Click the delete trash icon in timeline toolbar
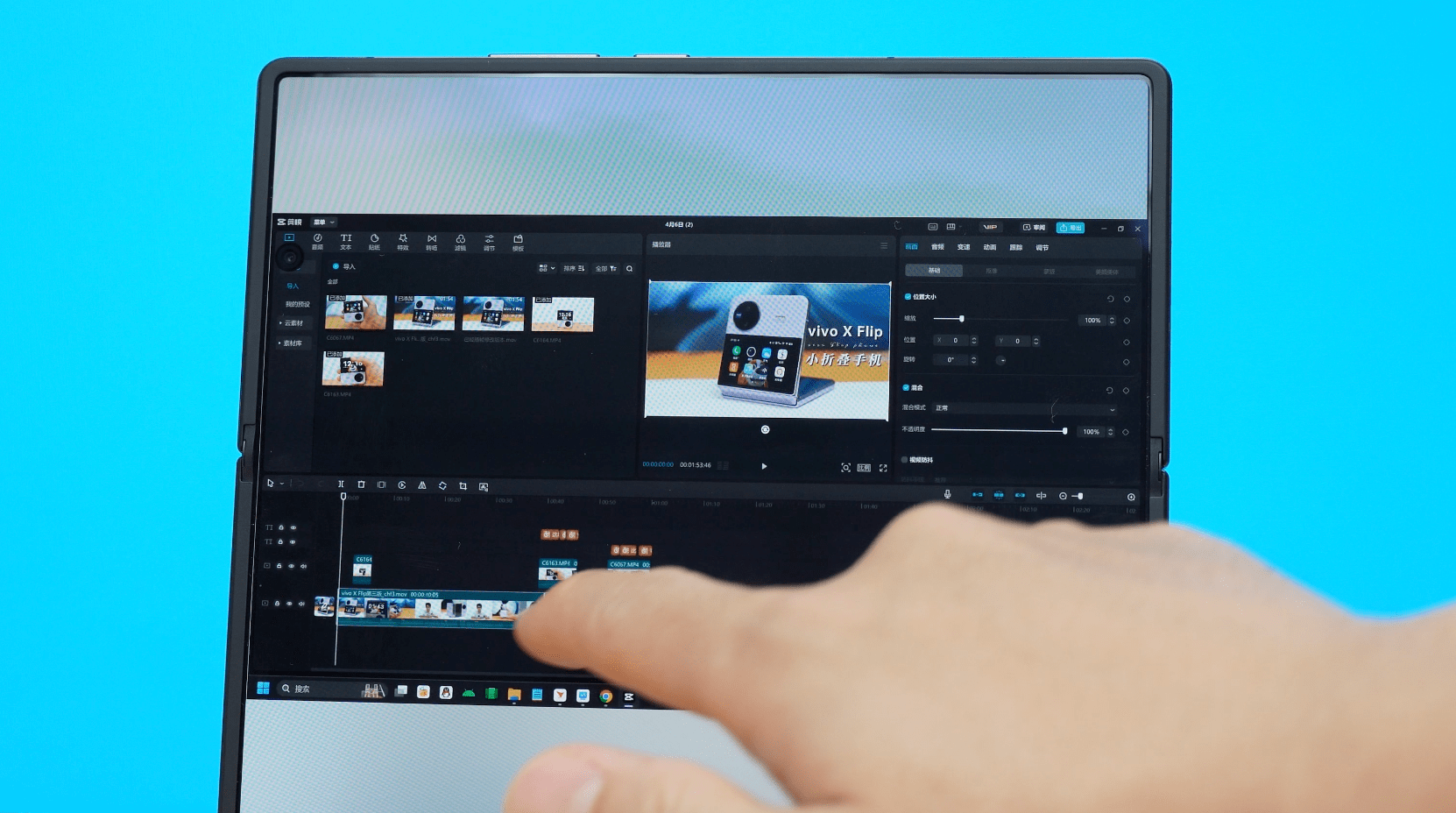Viewport: 1456px width, 813px height. point(361,484)
